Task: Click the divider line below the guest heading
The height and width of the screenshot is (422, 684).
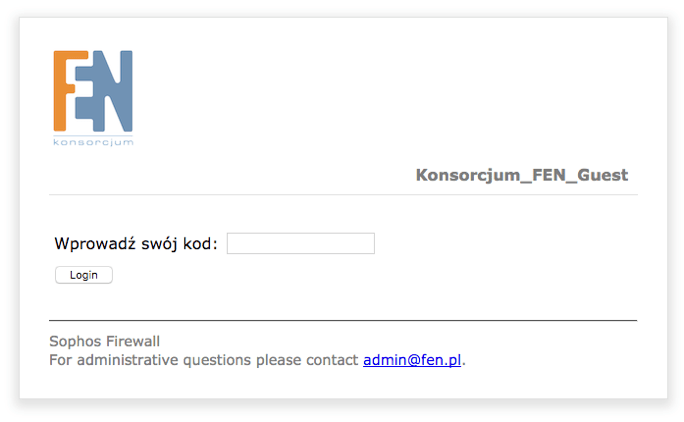Action: 342,195
